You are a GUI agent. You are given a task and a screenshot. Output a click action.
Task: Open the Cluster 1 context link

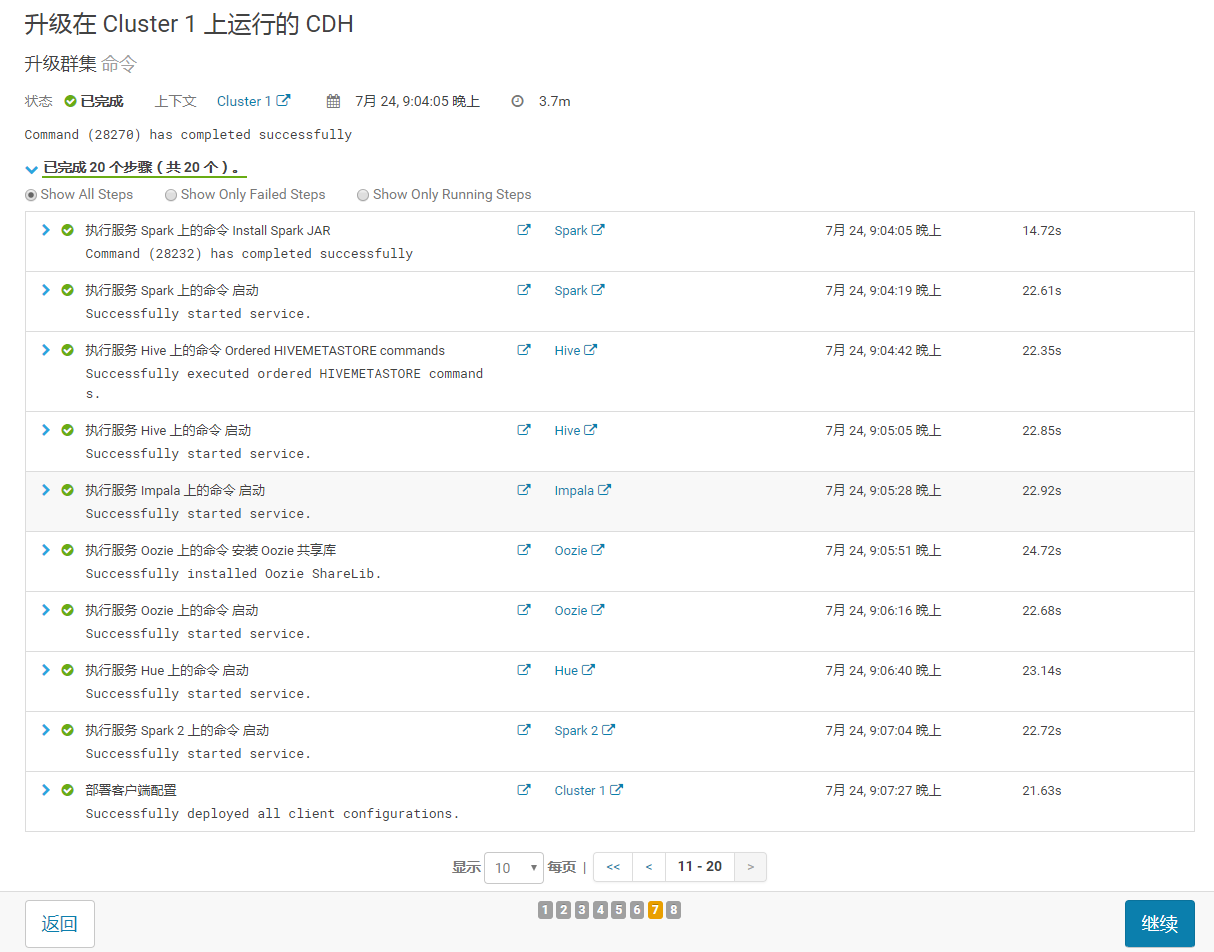pyautogui.click(x=247, y=101)
